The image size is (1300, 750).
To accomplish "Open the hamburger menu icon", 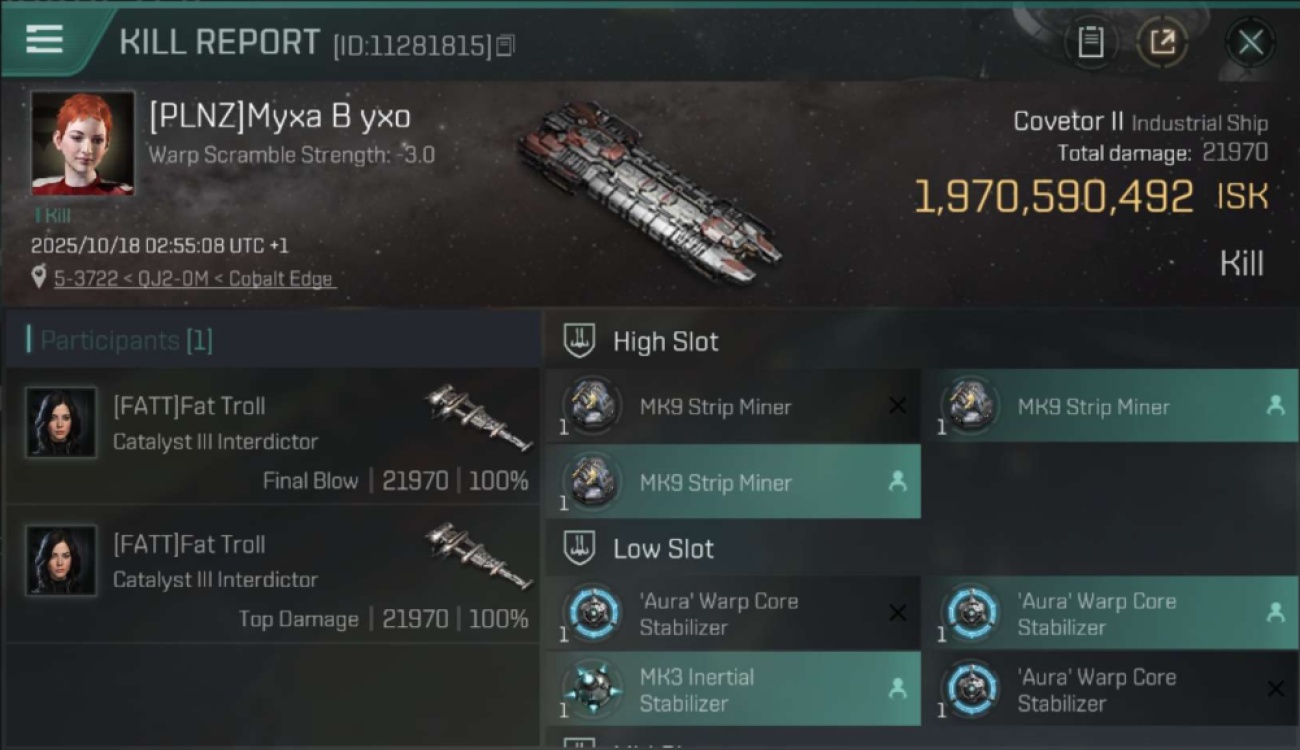I will (x=44, y=39).
